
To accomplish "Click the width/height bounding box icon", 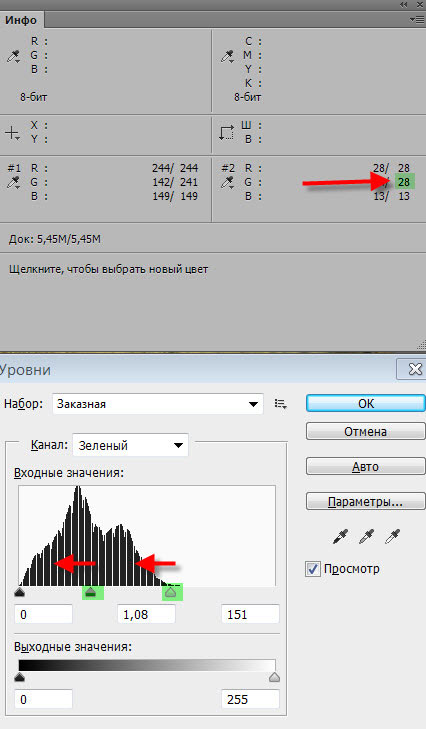I will pos(226,133).
